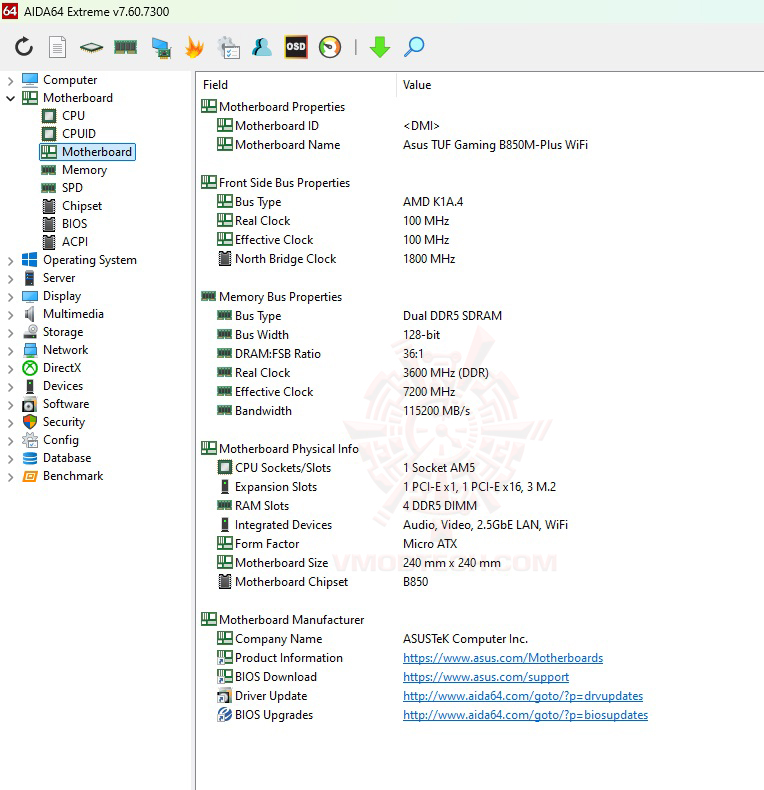The height and width of the screenshot is (790, 764).
Task: Expand the Server tree node
Action: click(10, 279)
